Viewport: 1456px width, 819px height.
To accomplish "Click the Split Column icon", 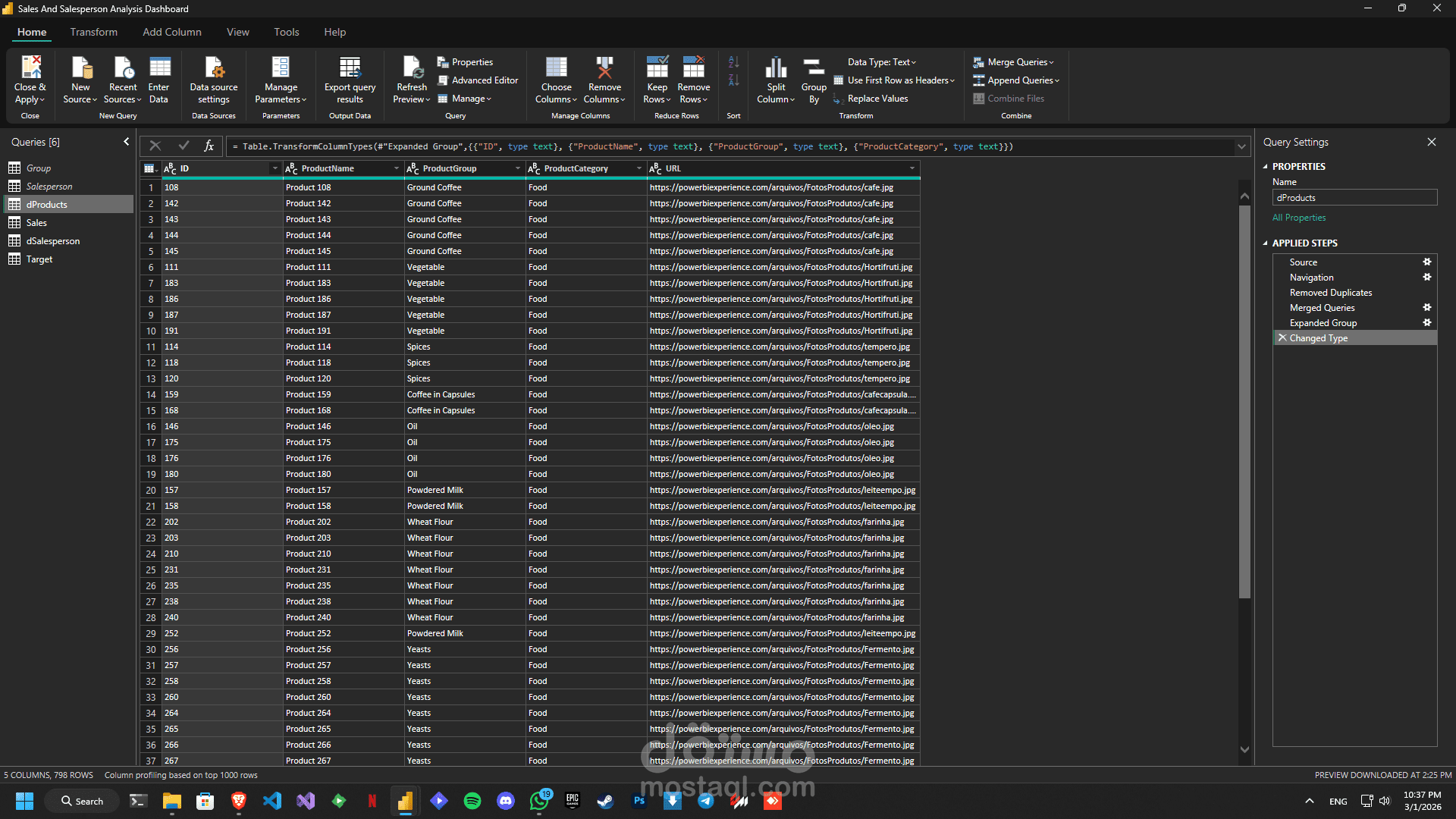I will (776, 67).
